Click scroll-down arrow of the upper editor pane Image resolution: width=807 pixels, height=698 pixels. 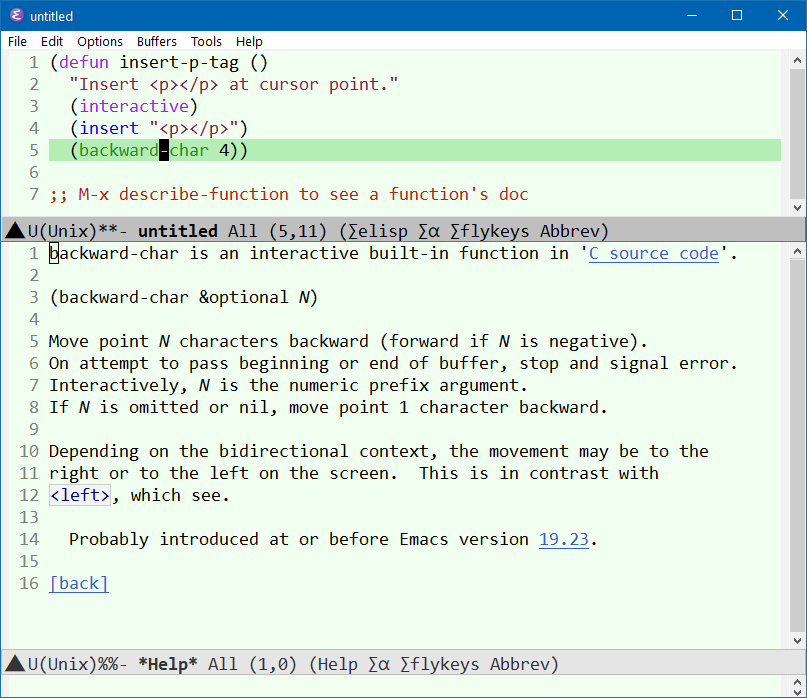click(797, 207)
